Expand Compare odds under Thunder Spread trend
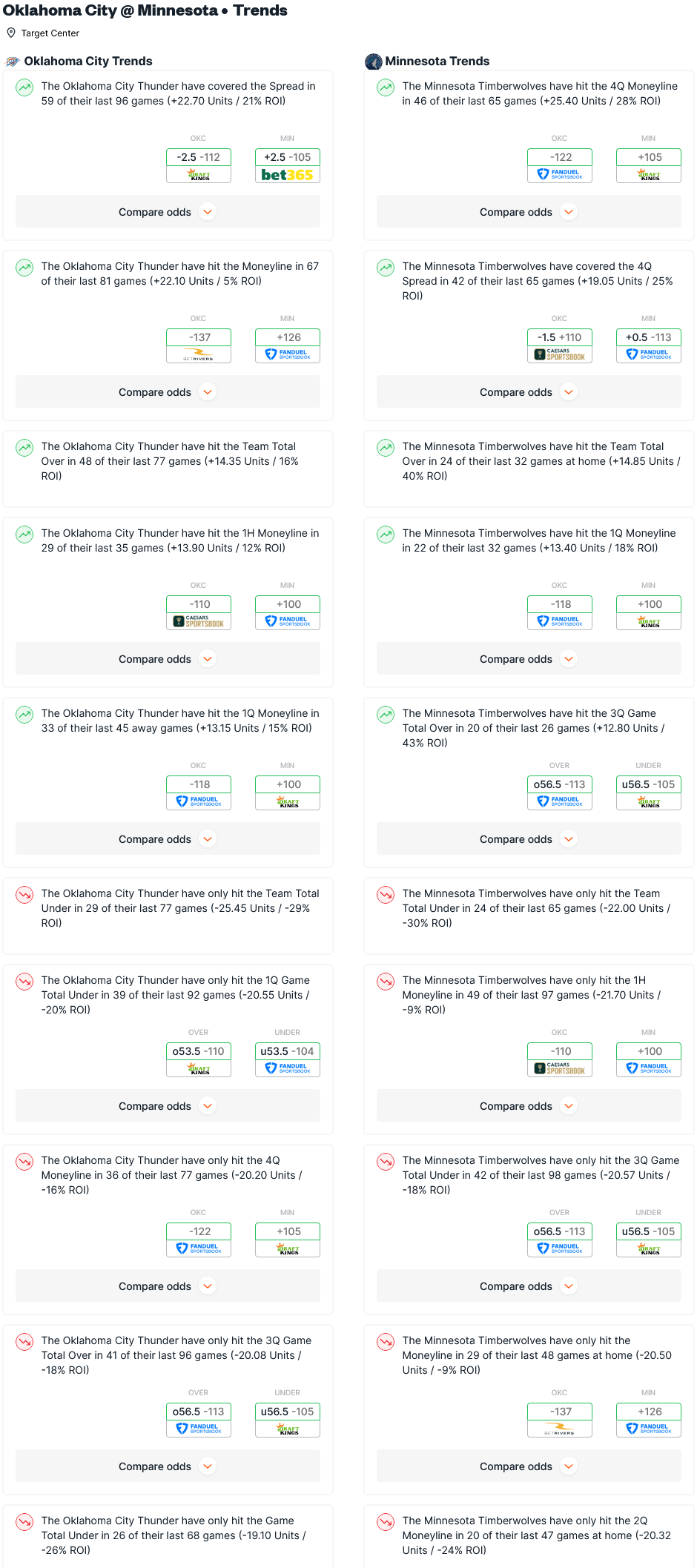The image size is (697, 1568). click(x=168, y=212)
